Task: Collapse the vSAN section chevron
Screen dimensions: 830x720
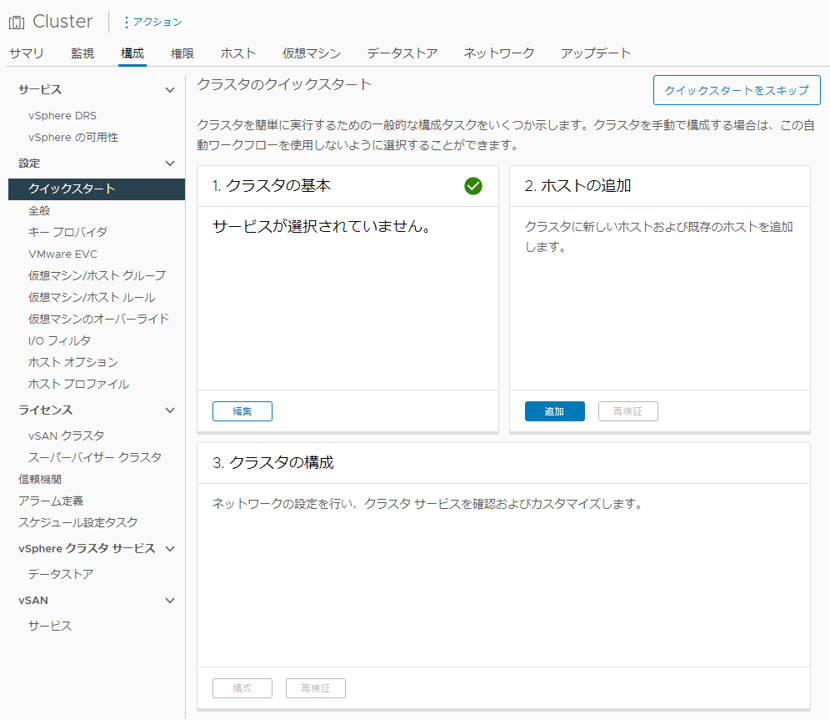Action: [170, 600]
